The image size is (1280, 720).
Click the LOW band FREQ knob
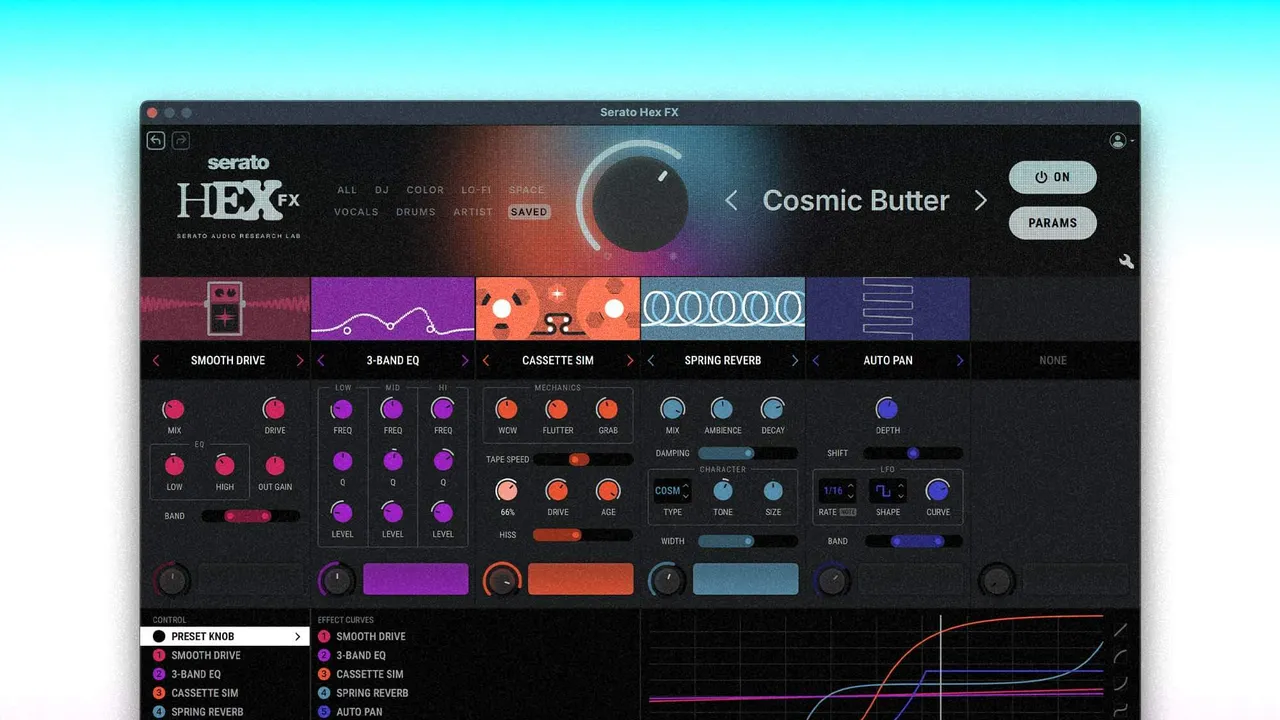coord(342,409)
